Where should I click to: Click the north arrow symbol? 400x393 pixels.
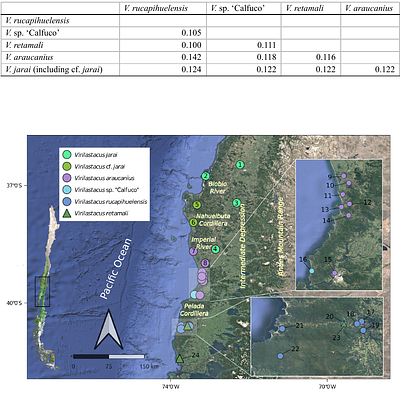[x=109, y=329]
